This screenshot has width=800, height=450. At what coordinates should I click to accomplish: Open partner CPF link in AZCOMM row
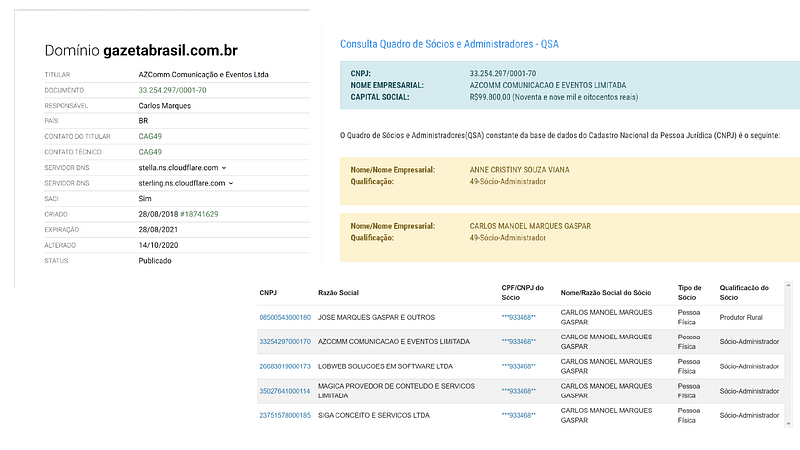518,342
